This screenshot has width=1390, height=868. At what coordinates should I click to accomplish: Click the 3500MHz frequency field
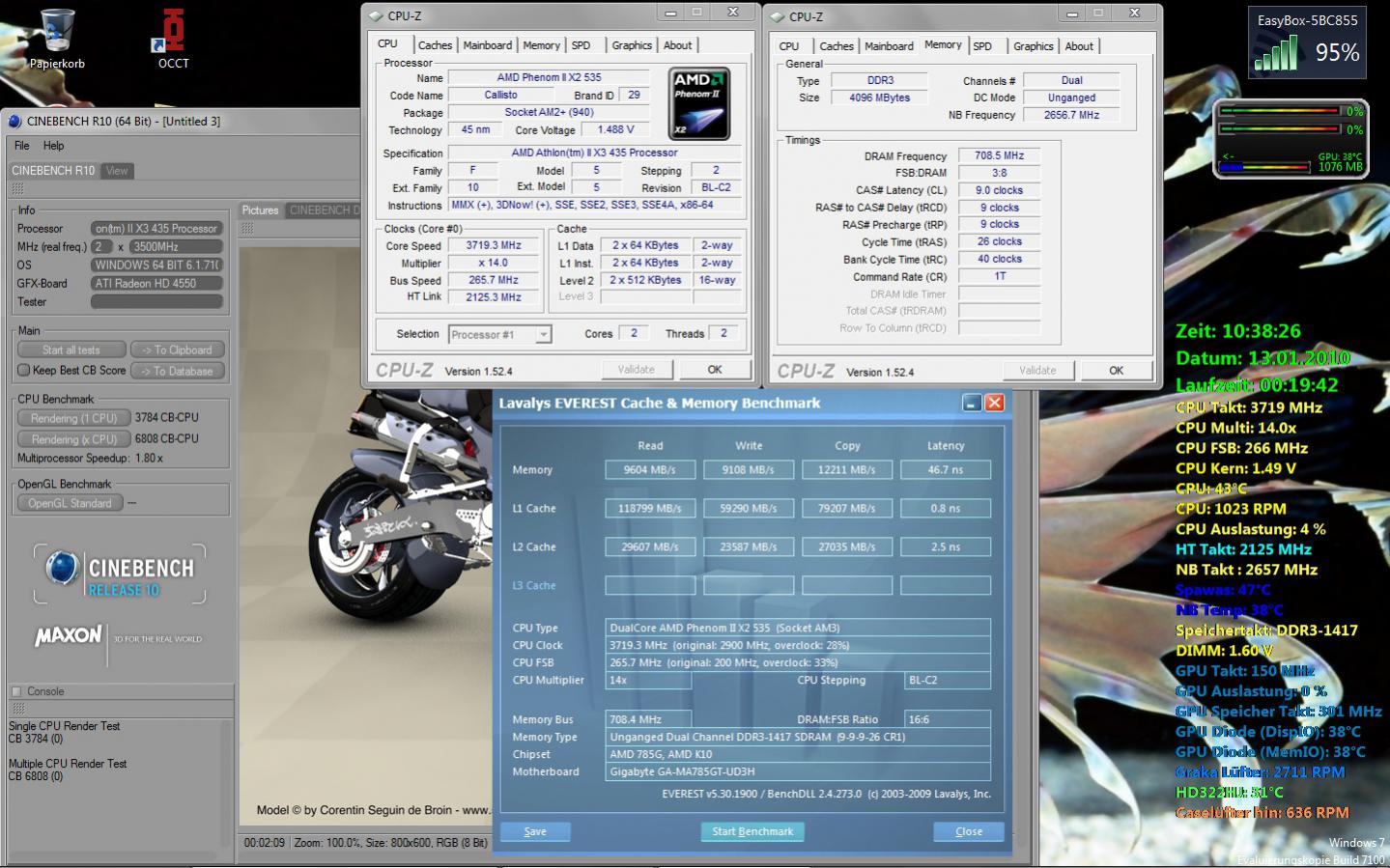pyautogui.click(x=176, y=246)
